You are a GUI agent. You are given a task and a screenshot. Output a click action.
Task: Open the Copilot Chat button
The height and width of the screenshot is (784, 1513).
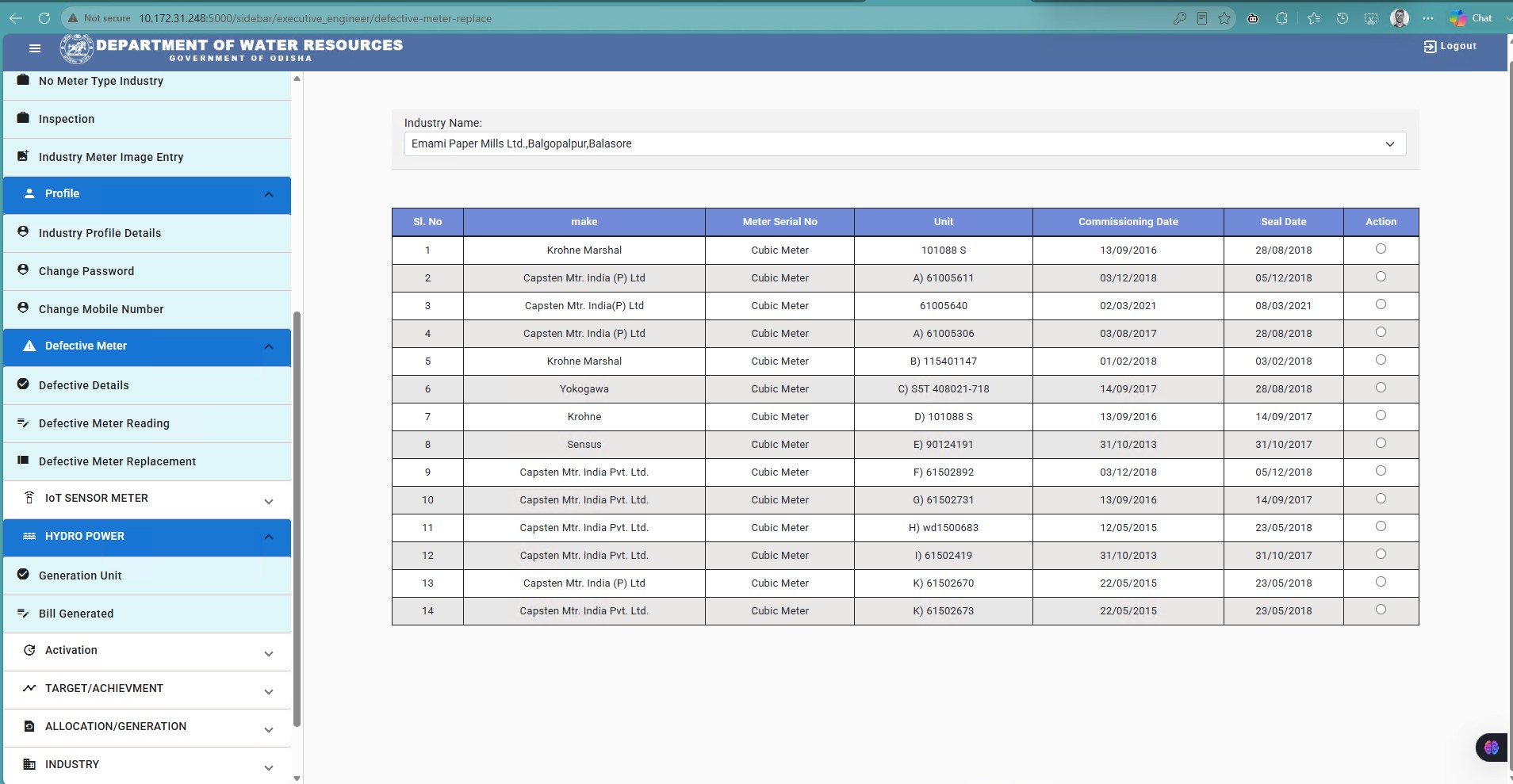click(x=1472, y=18)
